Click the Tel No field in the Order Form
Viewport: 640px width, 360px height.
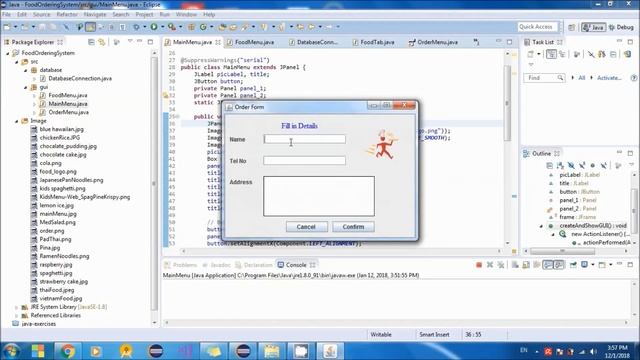coord(304,160)
